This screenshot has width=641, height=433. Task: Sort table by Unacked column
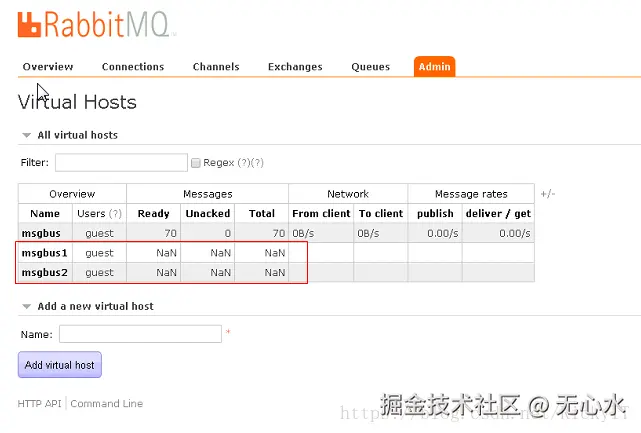[x=208, y=213]
